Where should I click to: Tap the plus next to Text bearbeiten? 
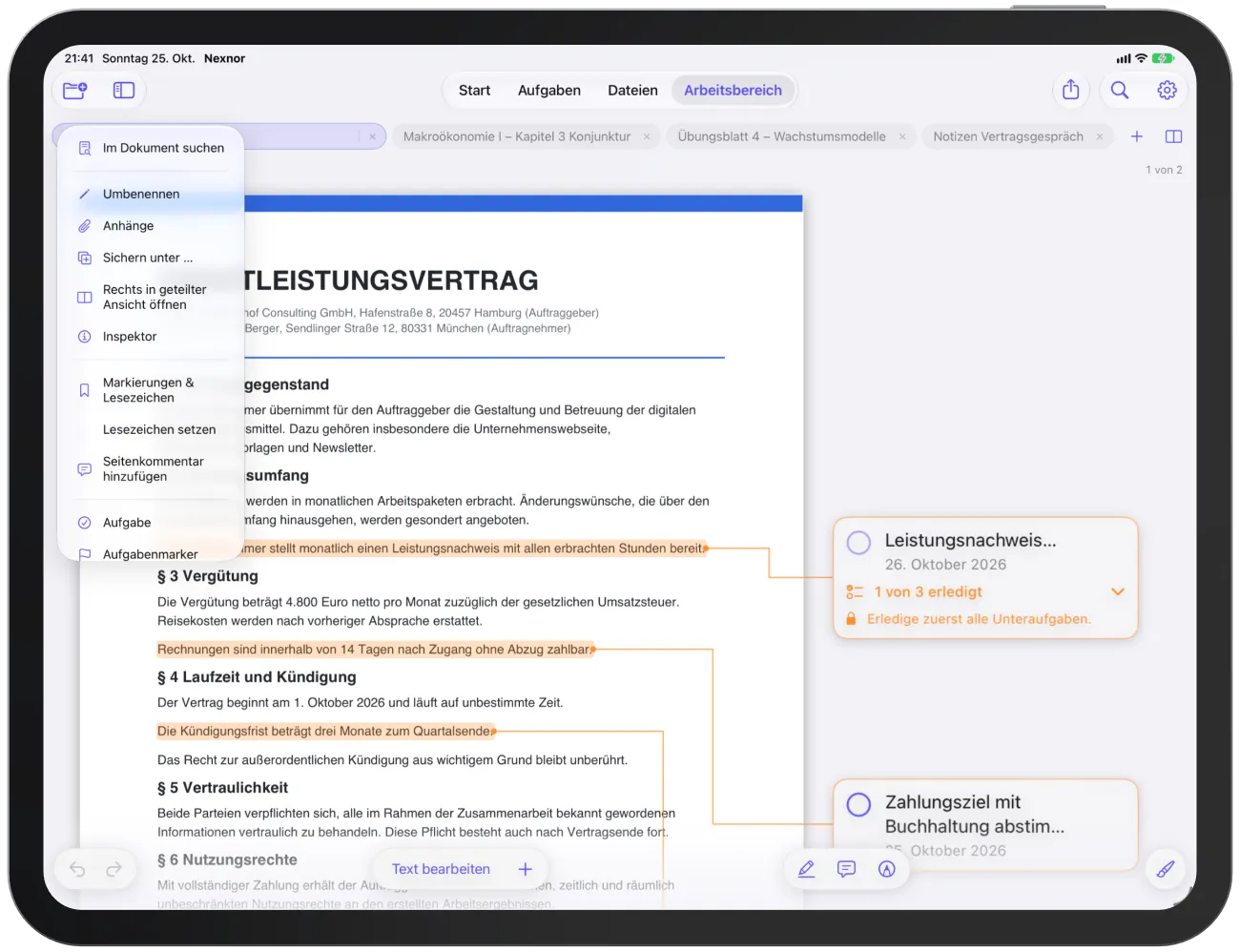[525, 869]
